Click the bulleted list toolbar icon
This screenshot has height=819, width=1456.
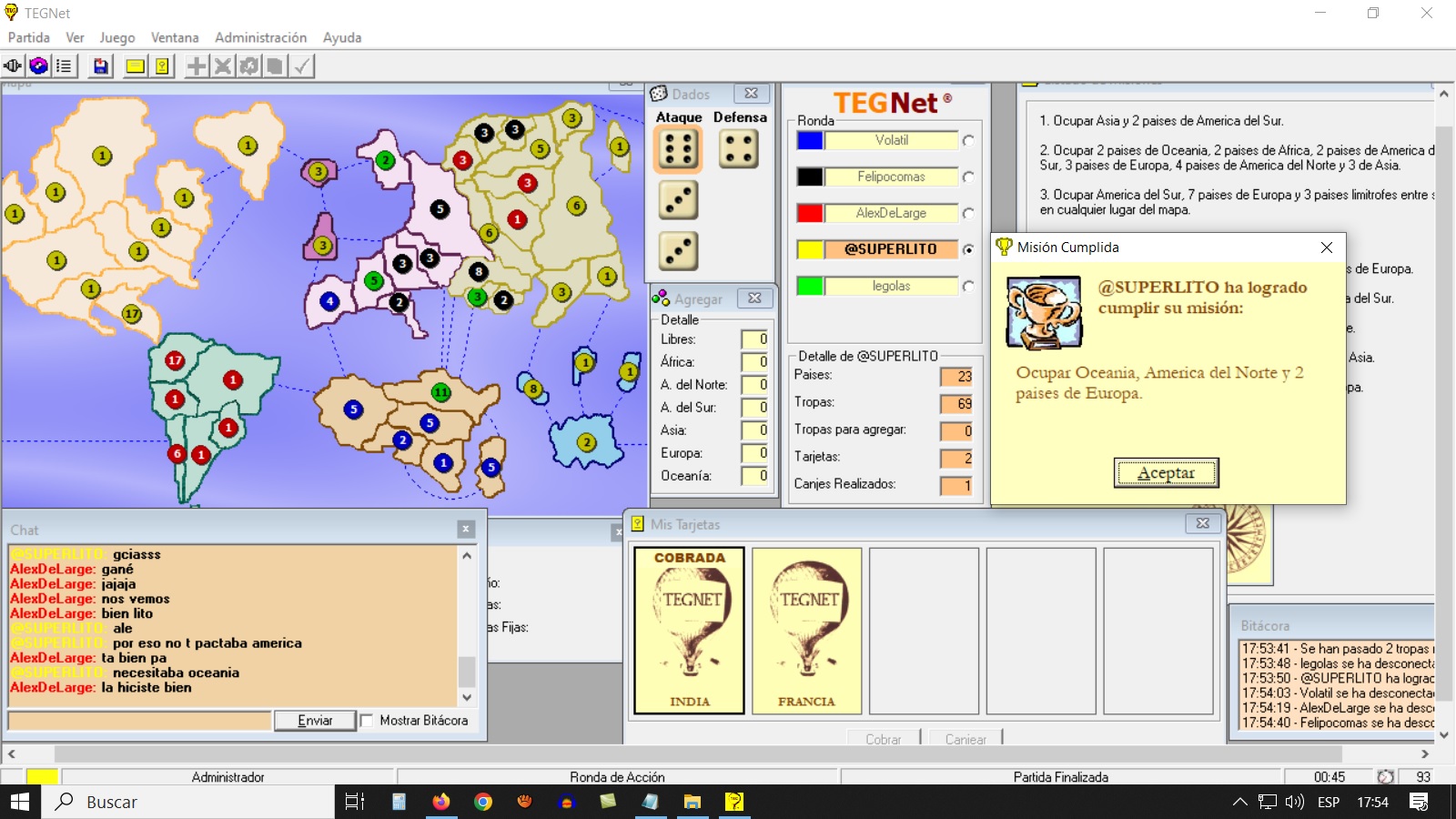coord(64,66)
